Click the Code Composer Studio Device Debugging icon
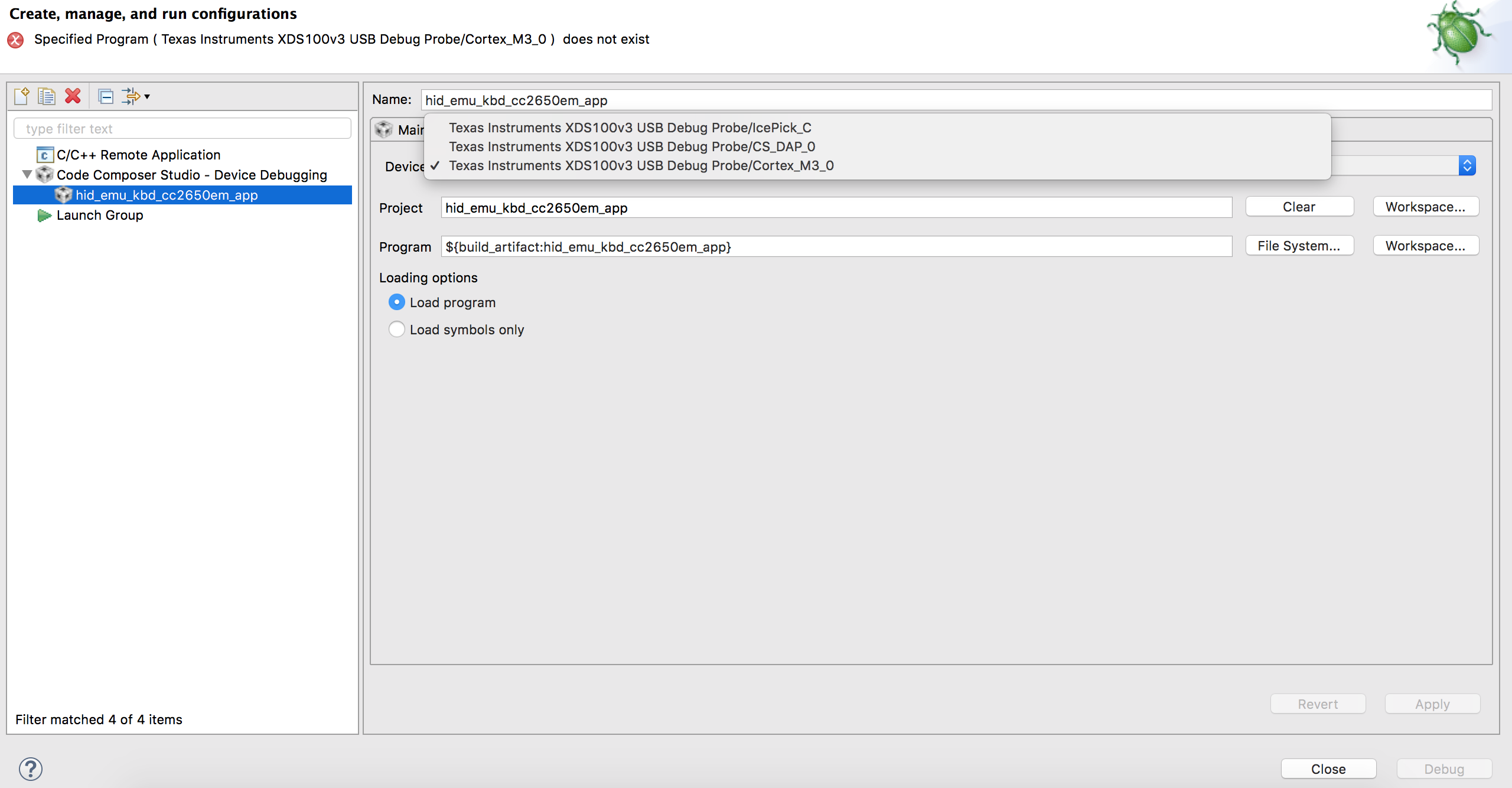This screenshot has width=1512, height=788. click(x=44, y=175)
